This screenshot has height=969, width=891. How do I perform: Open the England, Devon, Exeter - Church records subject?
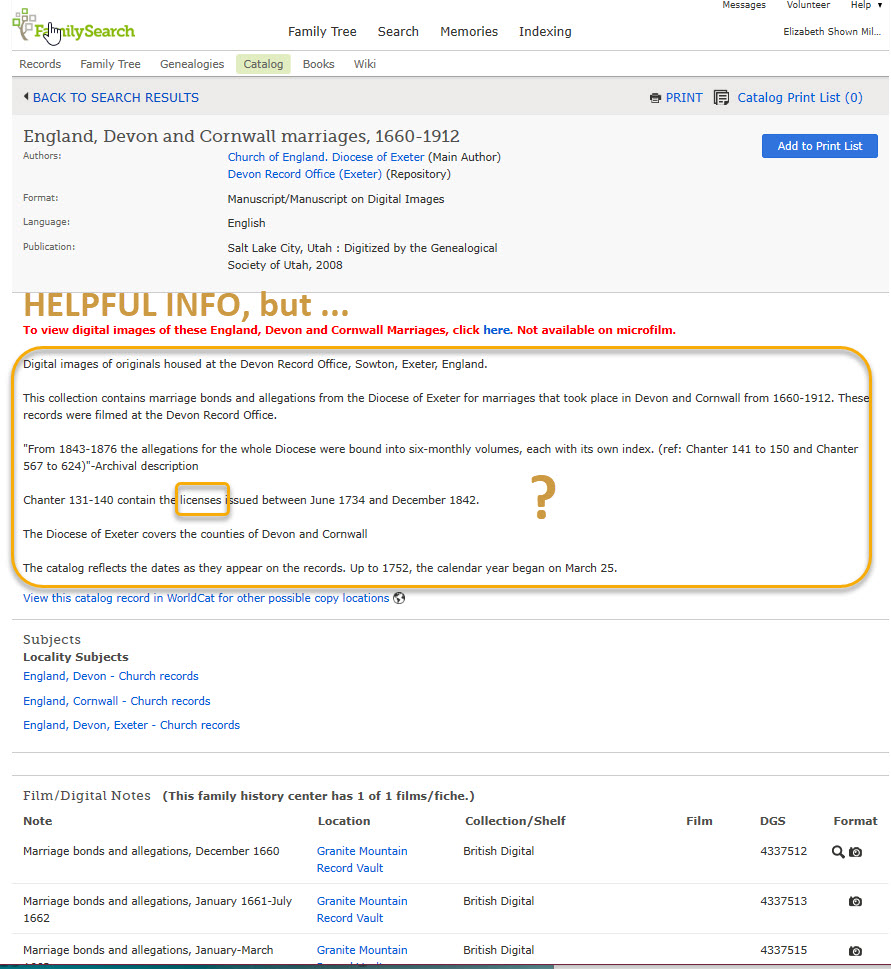tap(132, 725)
